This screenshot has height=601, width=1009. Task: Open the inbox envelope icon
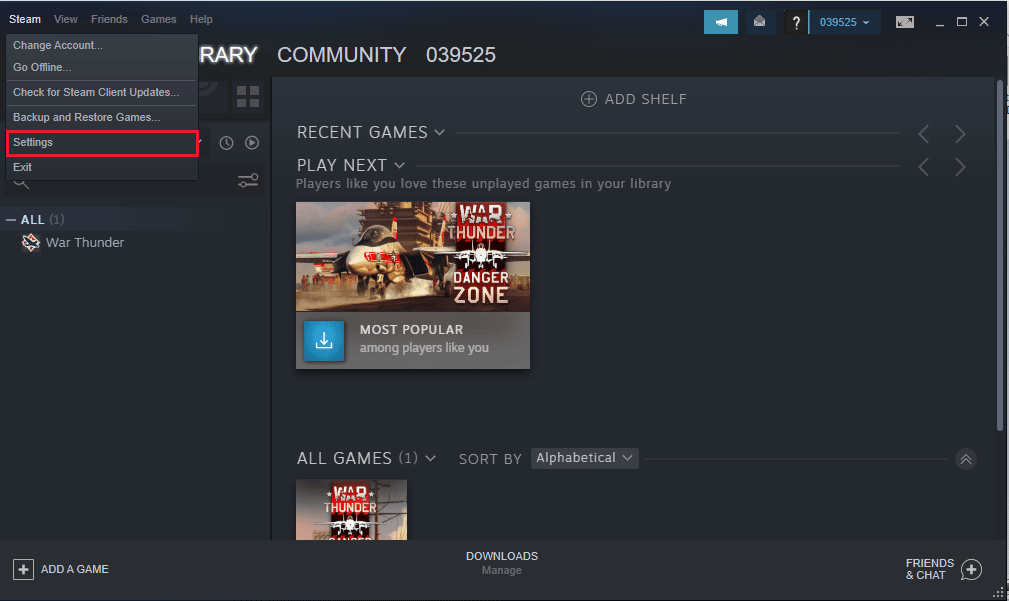(x=759, y=22)
